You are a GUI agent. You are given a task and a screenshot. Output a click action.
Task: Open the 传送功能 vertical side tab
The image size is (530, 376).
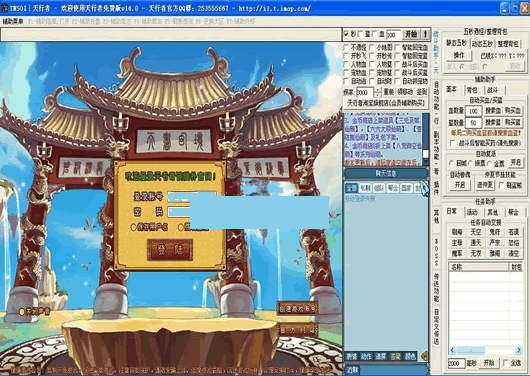click(x=436, y=288)
